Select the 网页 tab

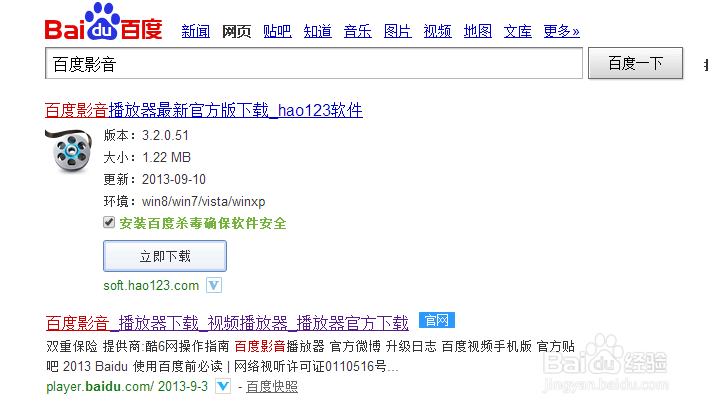click(237, 31)
